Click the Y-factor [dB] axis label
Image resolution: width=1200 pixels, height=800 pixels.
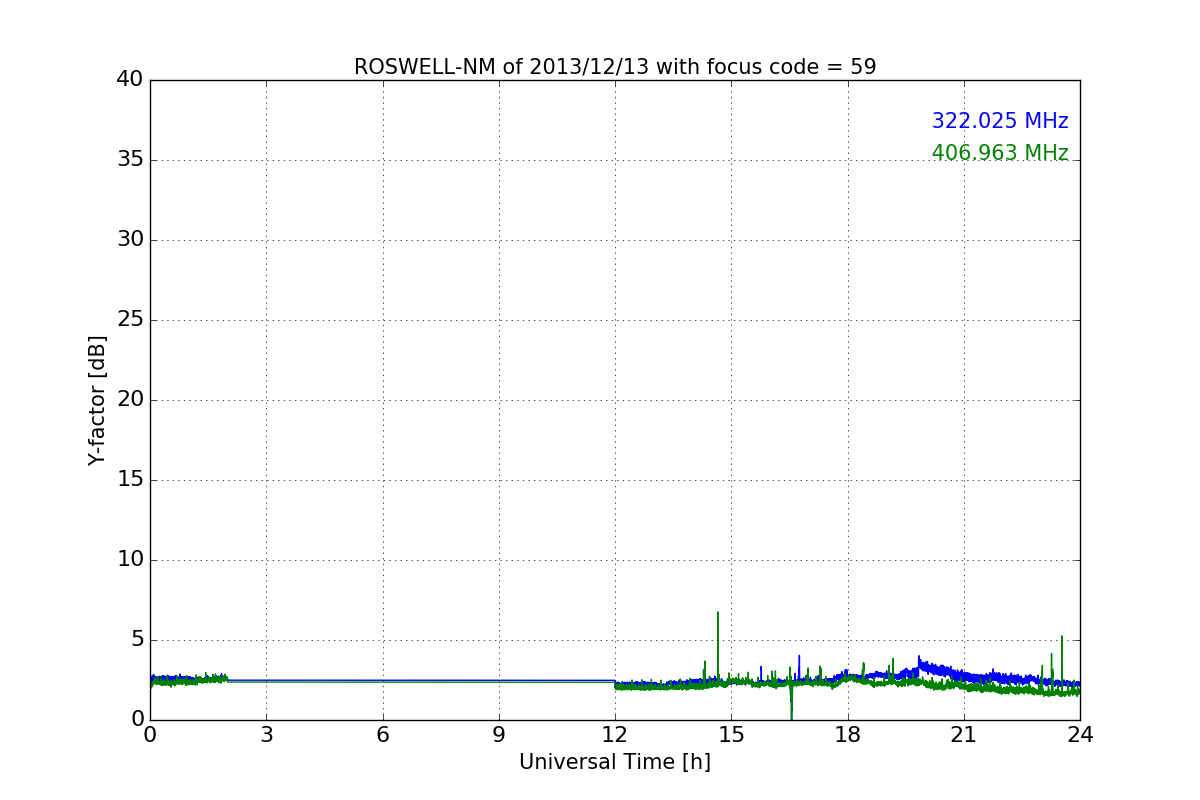click(97, 400)
